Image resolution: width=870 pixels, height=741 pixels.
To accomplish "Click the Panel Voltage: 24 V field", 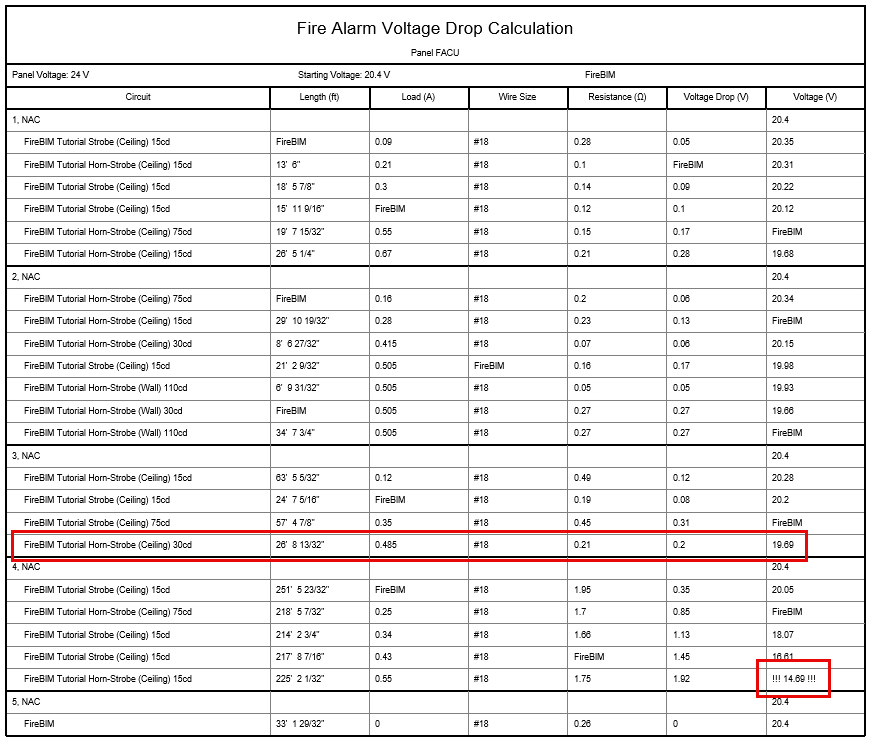I will [x=51, y=75].
